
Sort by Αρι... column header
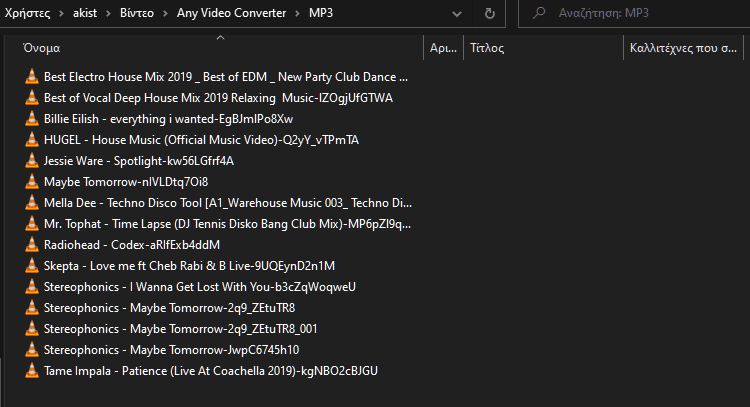tap(443, 48)
